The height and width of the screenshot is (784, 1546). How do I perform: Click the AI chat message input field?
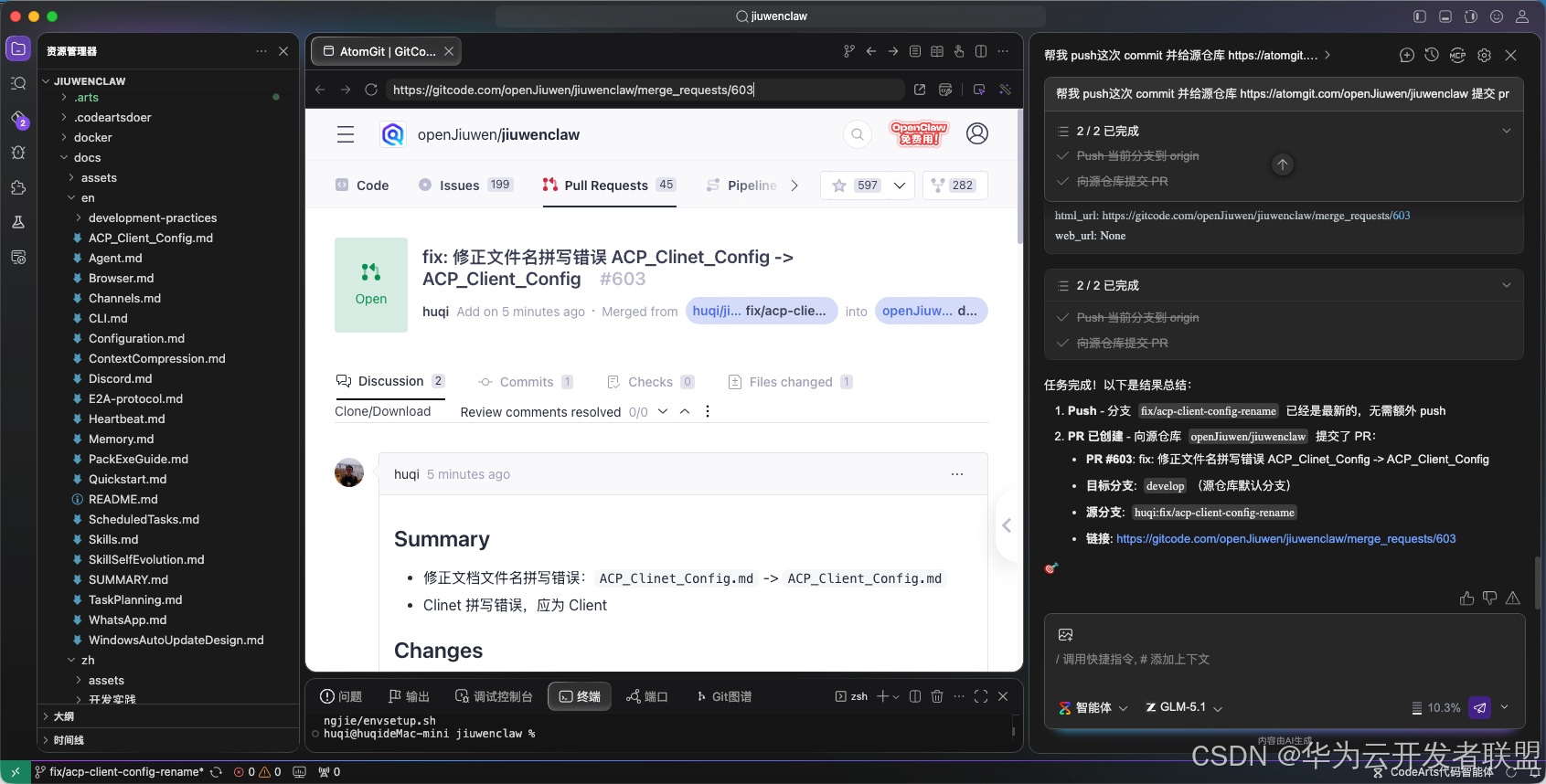1284,660
